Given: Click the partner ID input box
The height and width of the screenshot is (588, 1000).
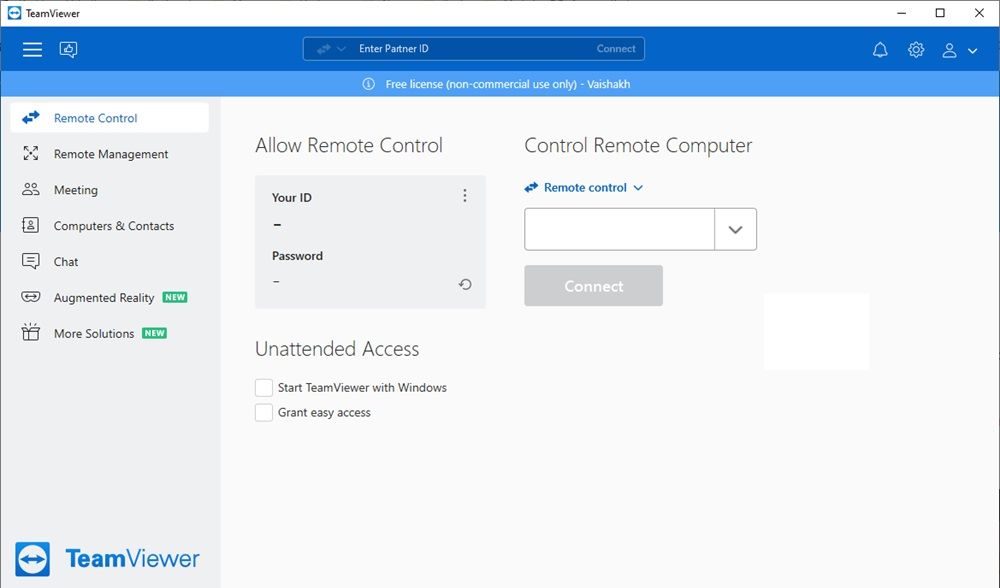Looking at the screenshot, I should pos(619,229).
